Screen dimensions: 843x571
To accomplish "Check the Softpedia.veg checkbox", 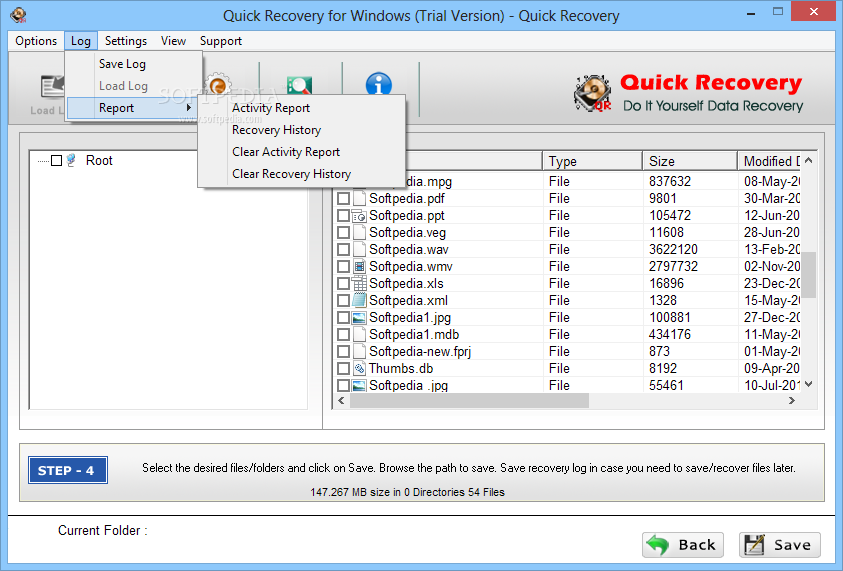I will coord(343,233).
